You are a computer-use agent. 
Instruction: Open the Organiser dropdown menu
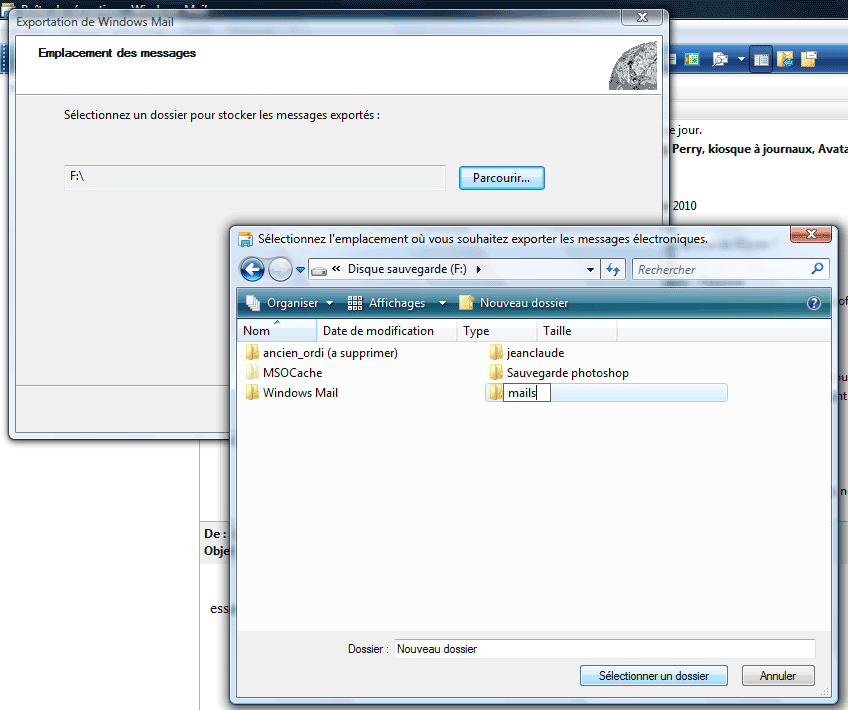click(x=290, y=303)
